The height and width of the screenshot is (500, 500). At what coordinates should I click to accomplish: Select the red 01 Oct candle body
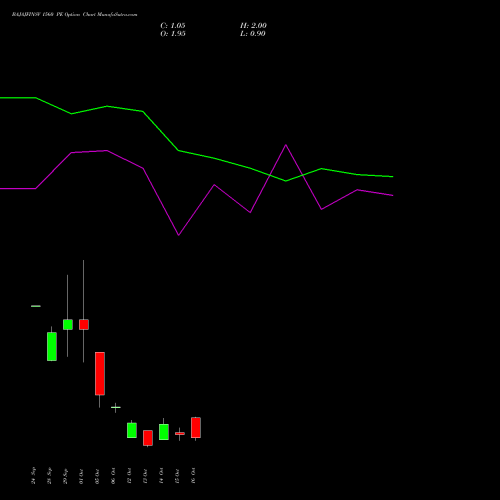84,324
